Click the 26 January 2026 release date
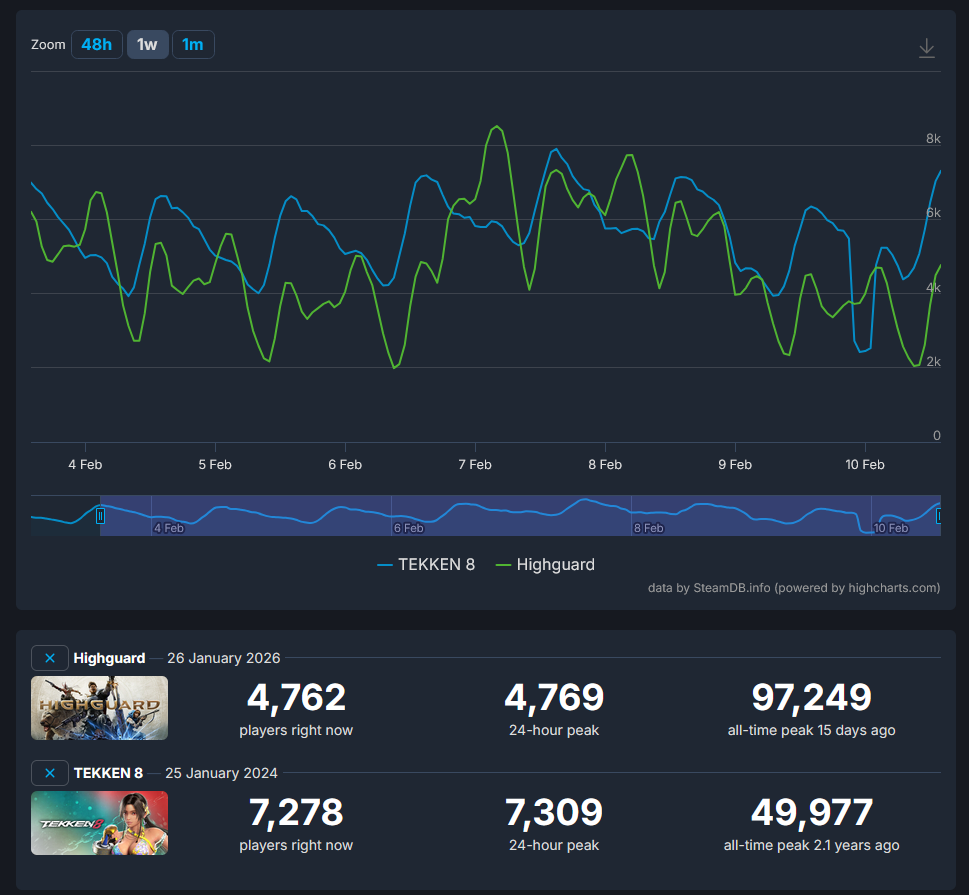This screenshot has height=895, width=969. pos(224,658)
